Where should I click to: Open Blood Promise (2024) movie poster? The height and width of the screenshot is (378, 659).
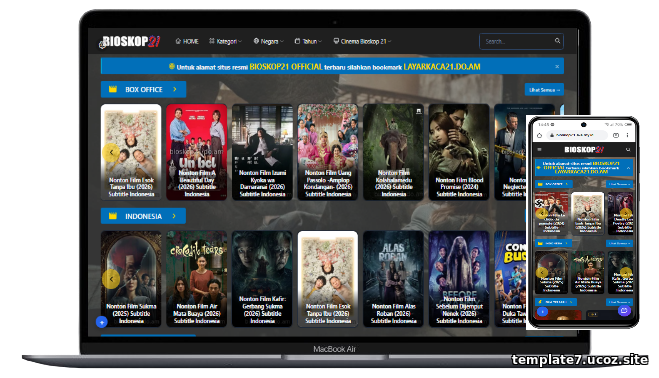[x=459, y=152]
